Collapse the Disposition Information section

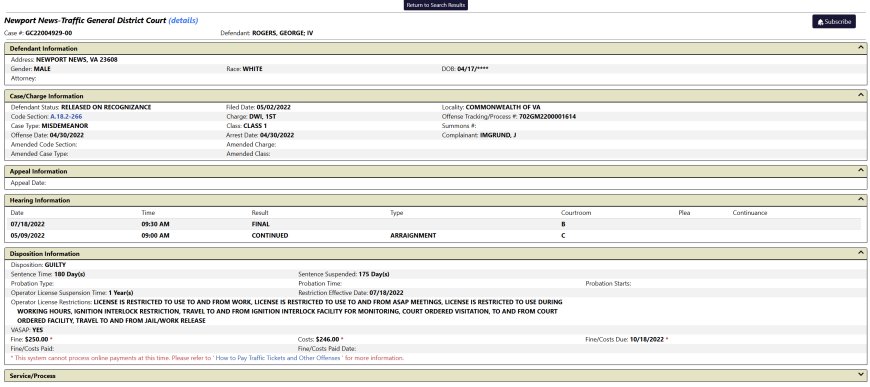click(861, 253)
